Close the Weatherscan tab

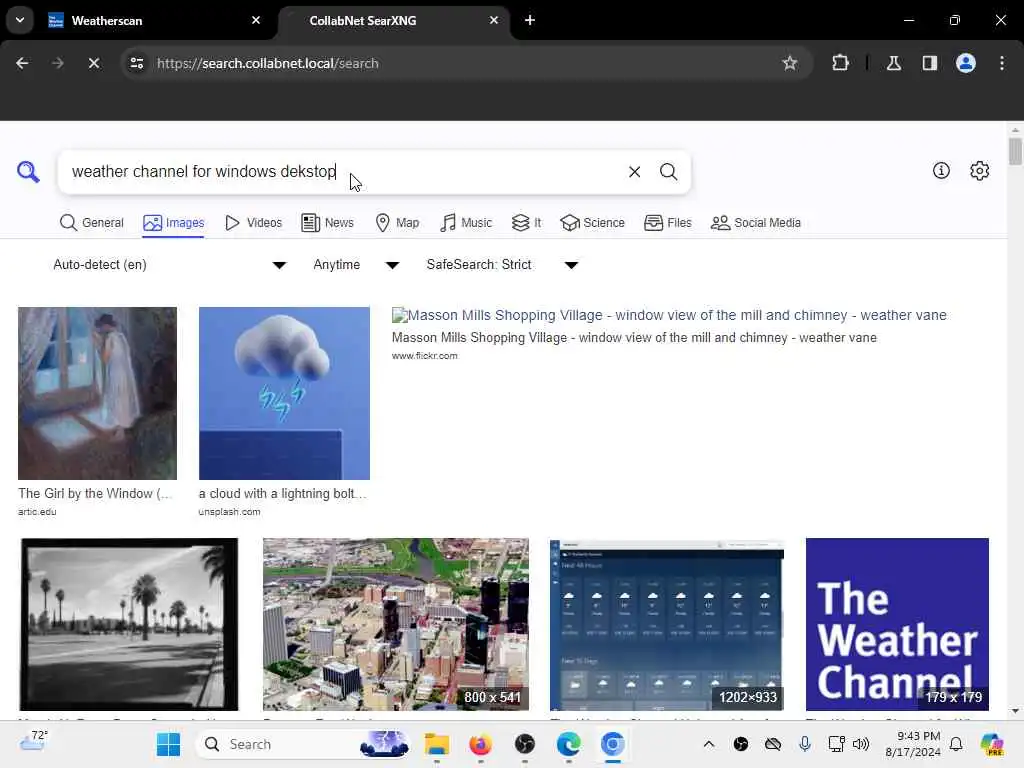[256, 20]
